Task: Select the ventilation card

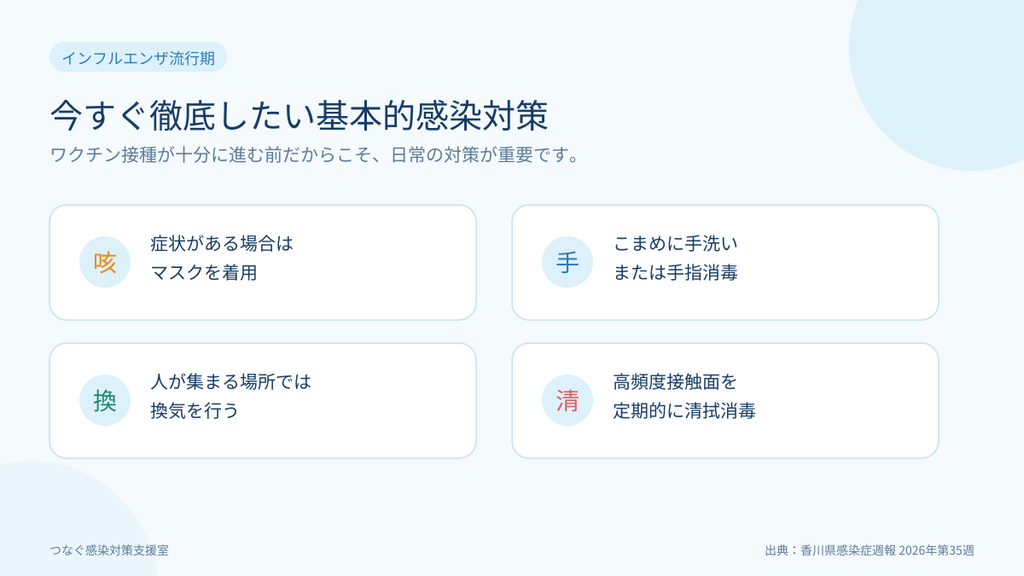Action: click(263, 401)
